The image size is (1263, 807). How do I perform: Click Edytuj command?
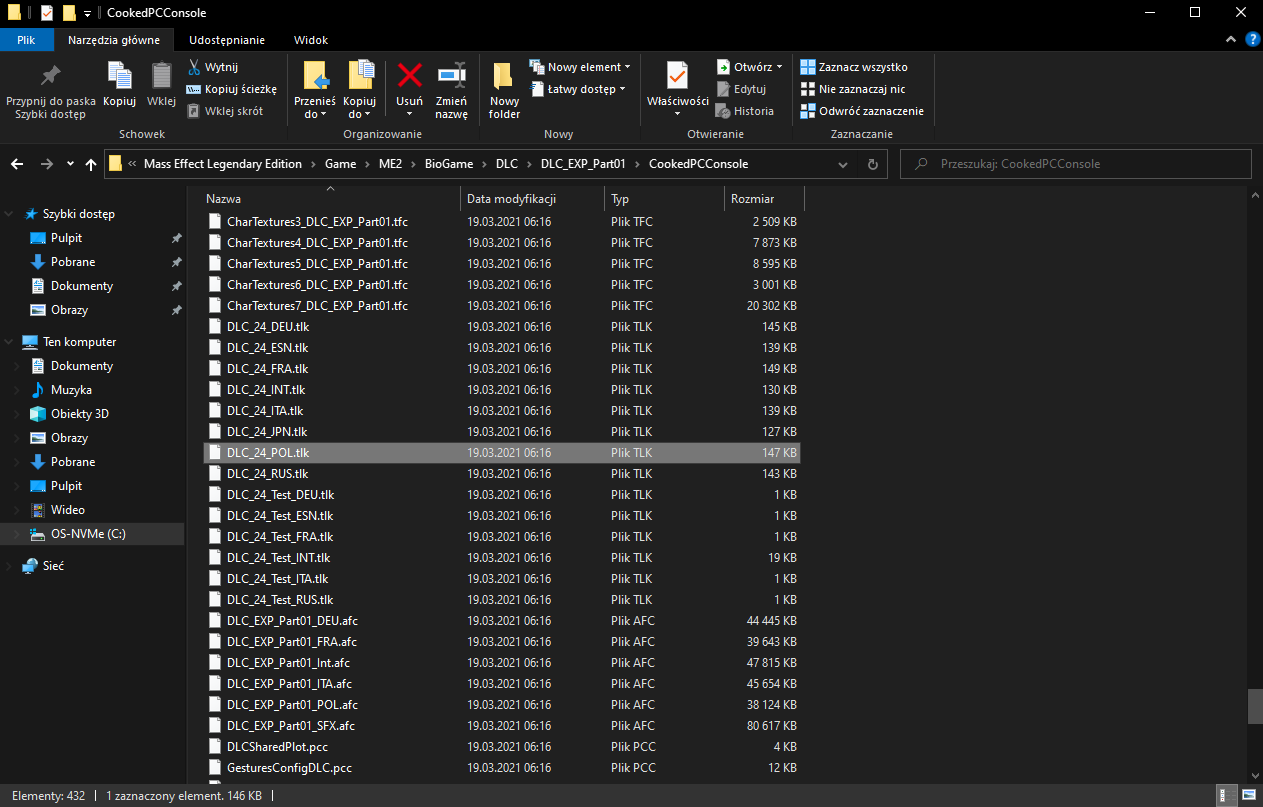click(x=741, y=89)
